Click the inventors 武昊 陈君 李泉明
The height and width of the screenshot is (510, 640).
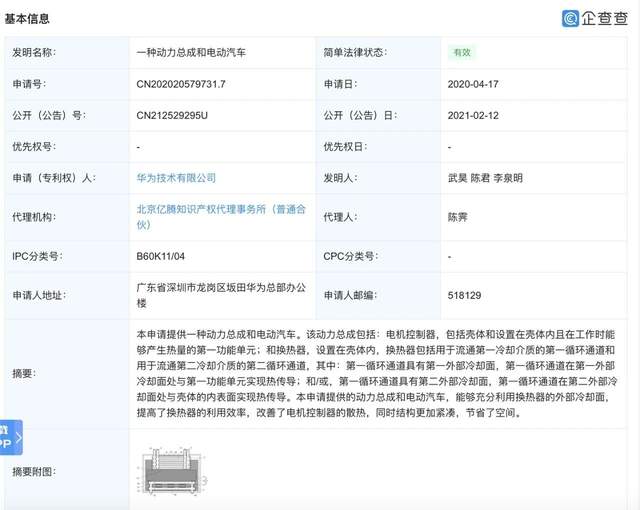(x=485, y=178)
